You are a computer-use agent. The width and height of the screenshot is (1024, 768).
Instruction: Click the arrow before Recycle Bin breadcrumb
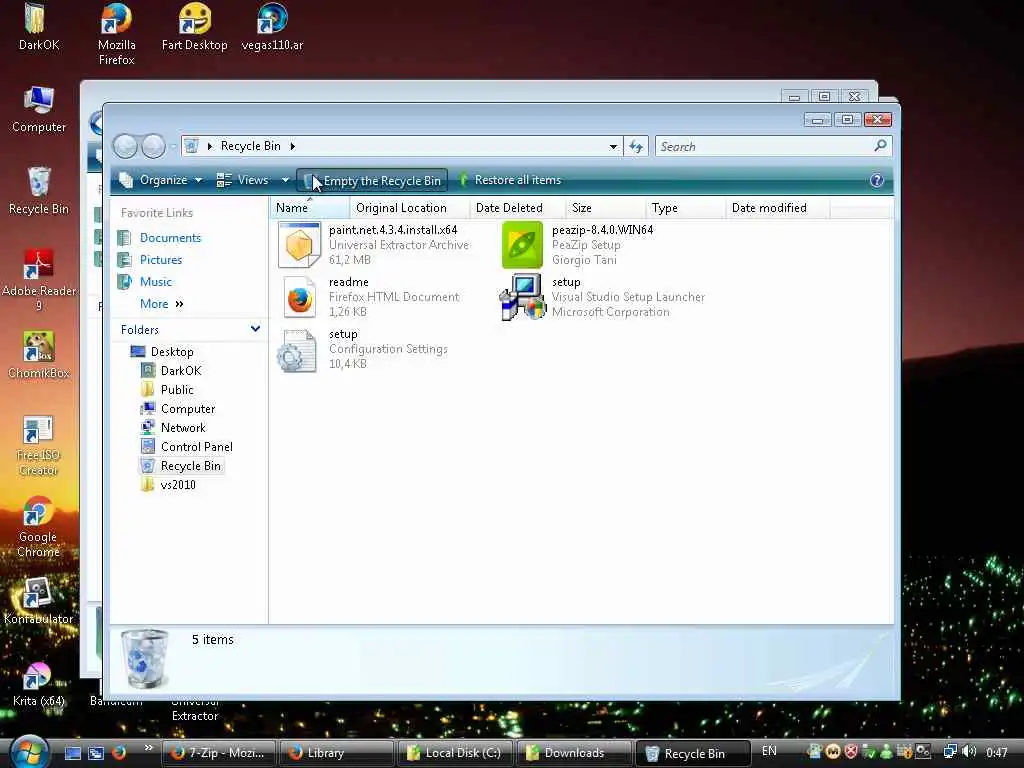[x=210, y=146]
